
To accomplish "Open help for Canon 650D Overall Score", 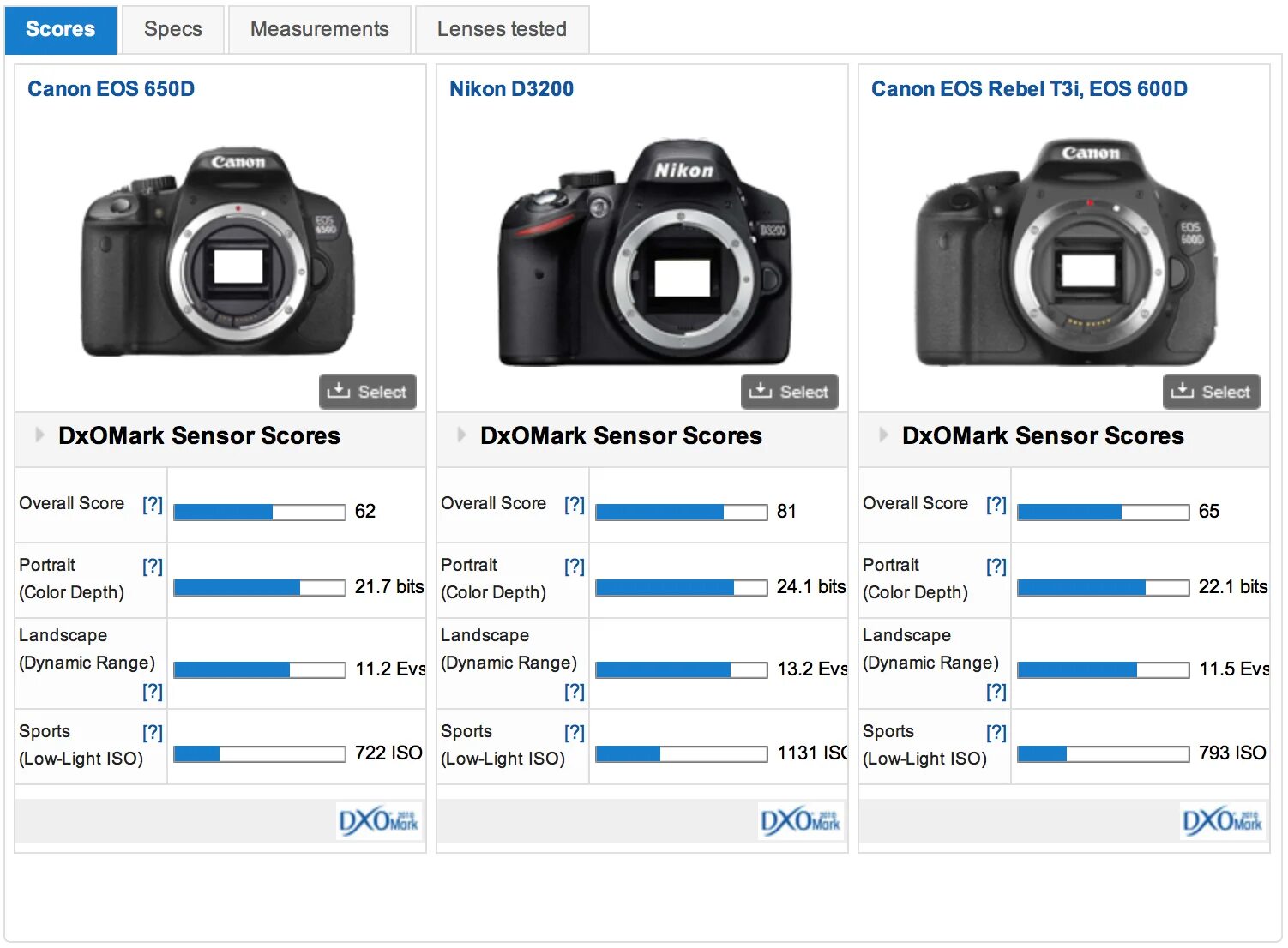I will click(153, 505).
